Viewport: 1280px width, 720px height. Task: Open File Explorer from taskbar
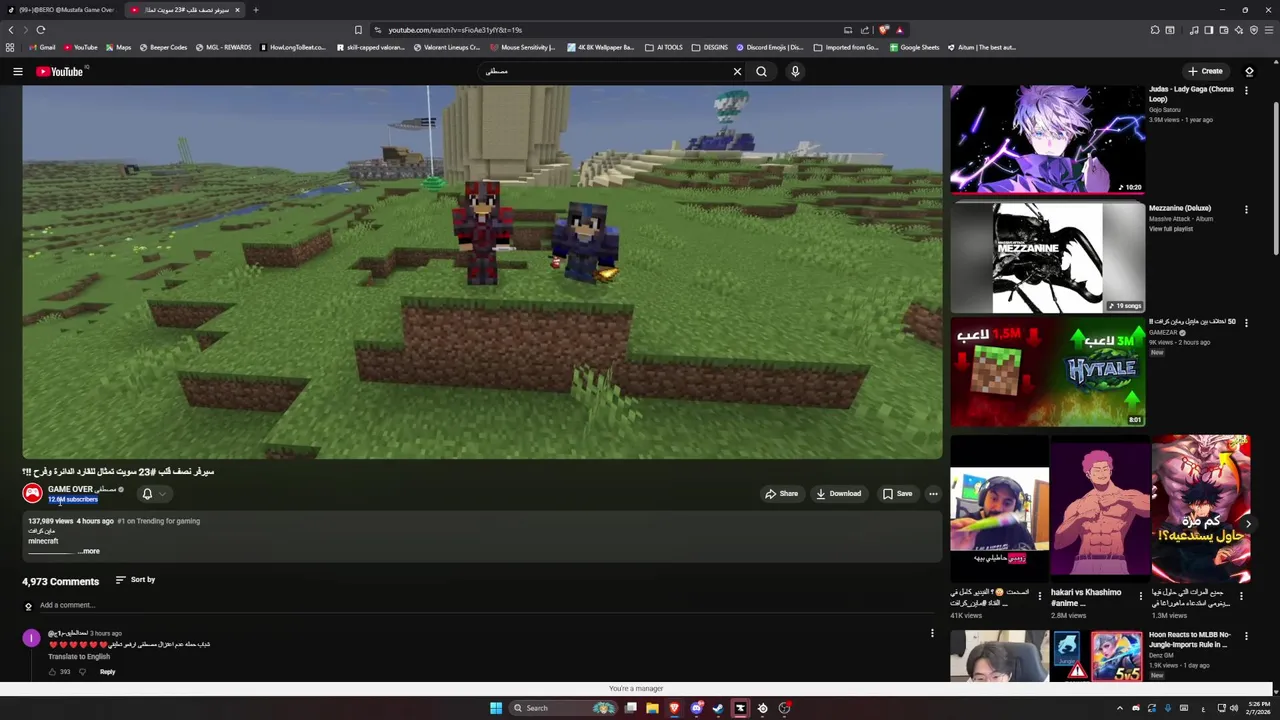[652, 708]
